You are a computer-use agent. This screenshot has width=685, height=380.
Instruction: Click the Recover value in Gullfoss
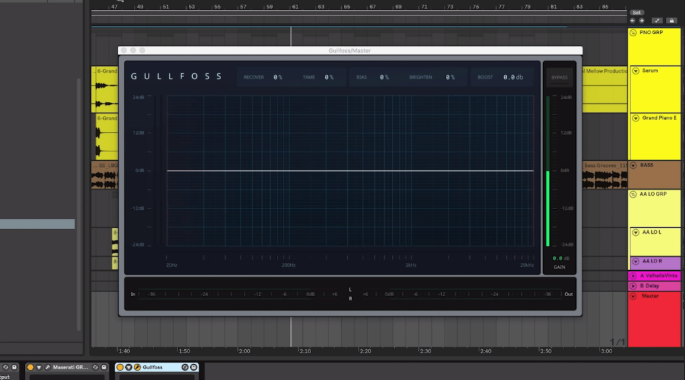[x=278, y=77]
